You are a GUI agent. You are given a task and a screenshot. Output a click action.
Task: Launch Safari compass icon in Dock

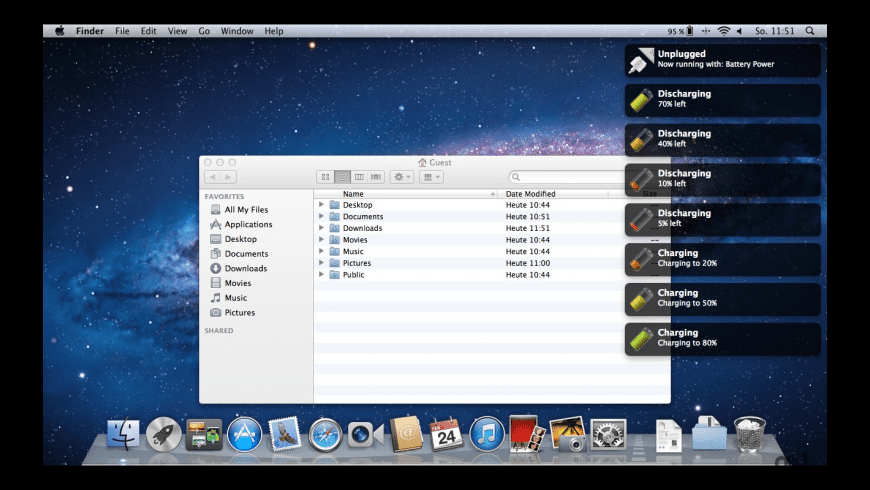(325, 435)
